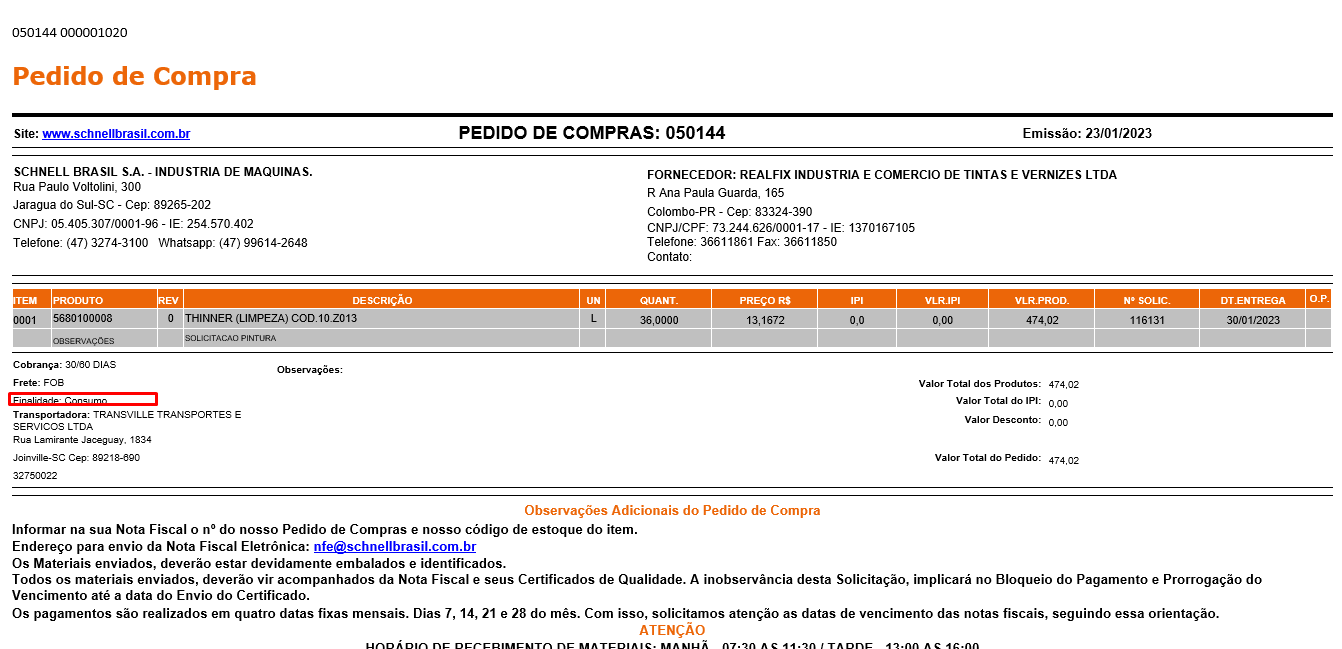Click the Nº SOLIC. column header
The image size is (1342, 649).
[1146, 300]
